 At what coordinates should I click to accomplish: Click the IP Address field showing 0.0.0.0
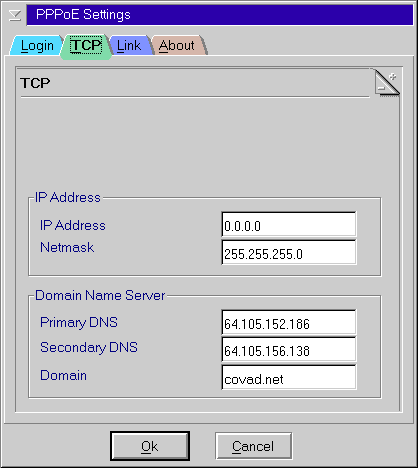point(289,225)
